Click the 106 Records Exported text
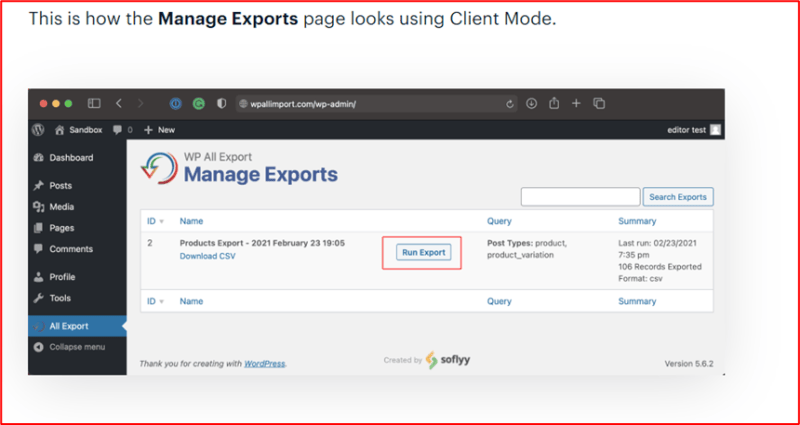Screen dimensions: 800x425 coord(660,267)
